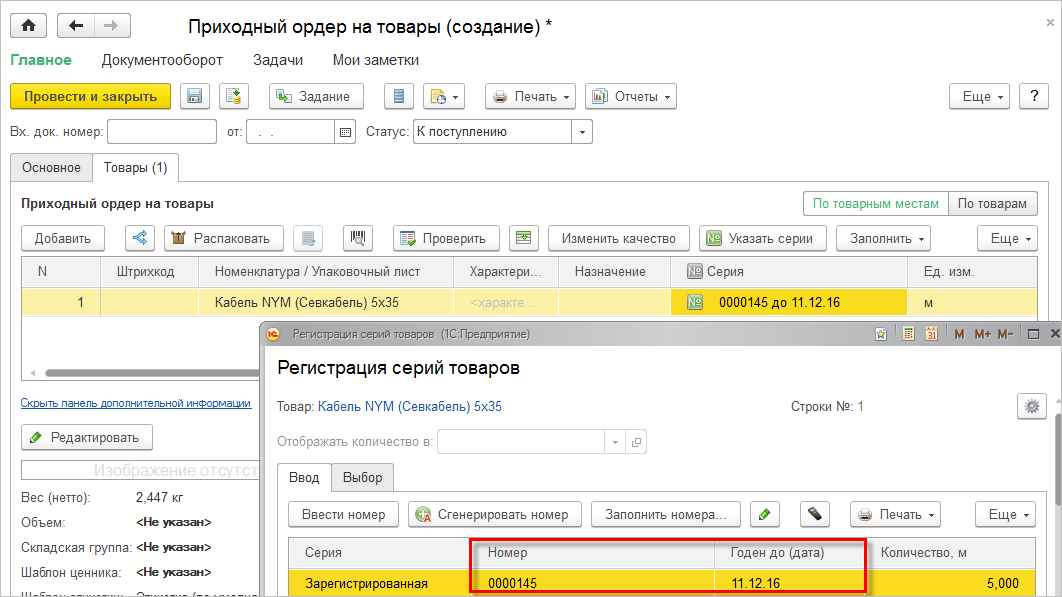Click the settings gear in series registration
Screen dimensions: 1062x597
pos(1031,406)
